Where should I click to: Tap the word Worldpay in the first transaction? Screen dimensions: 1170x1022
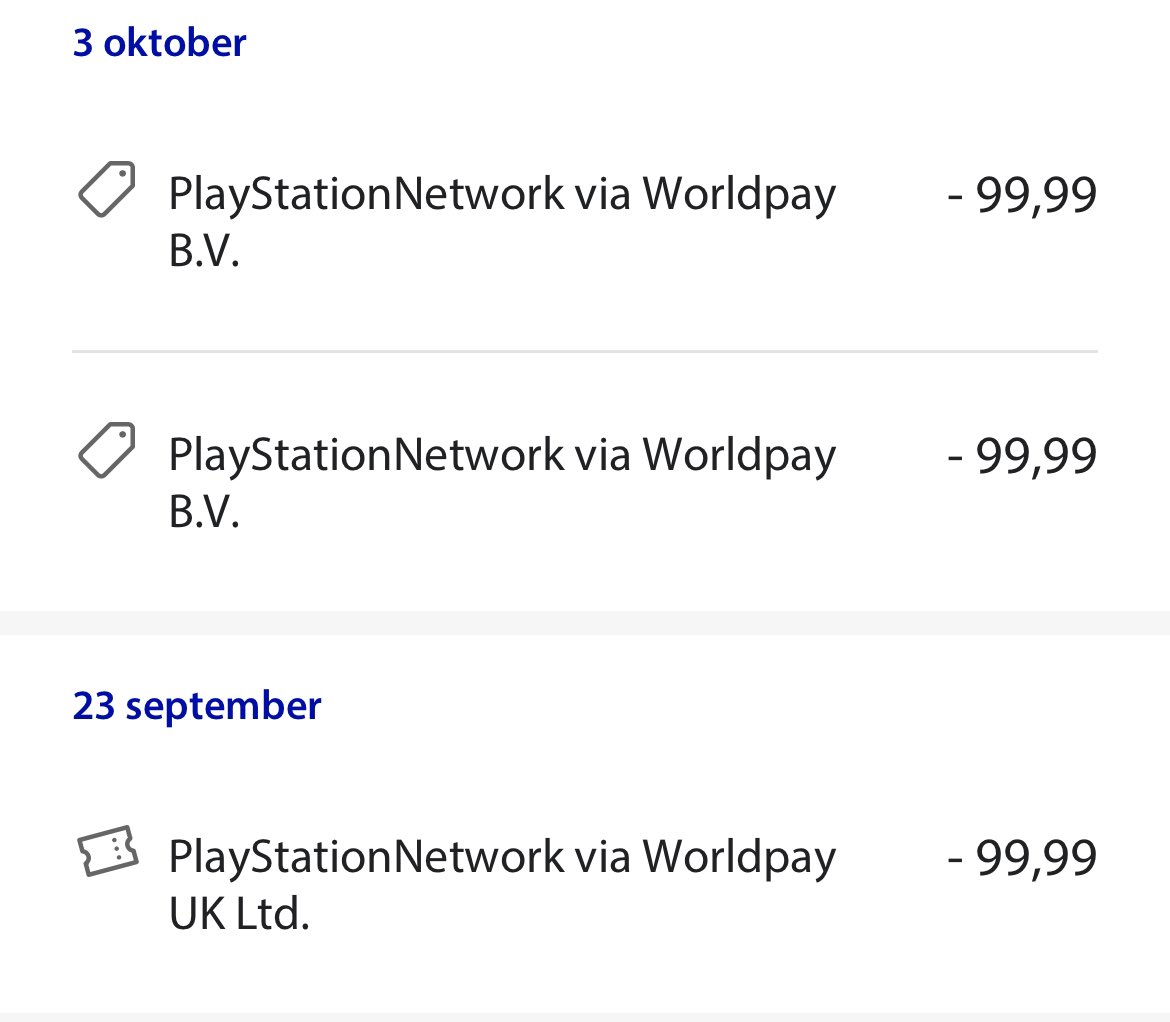click(x=739, y=195)
